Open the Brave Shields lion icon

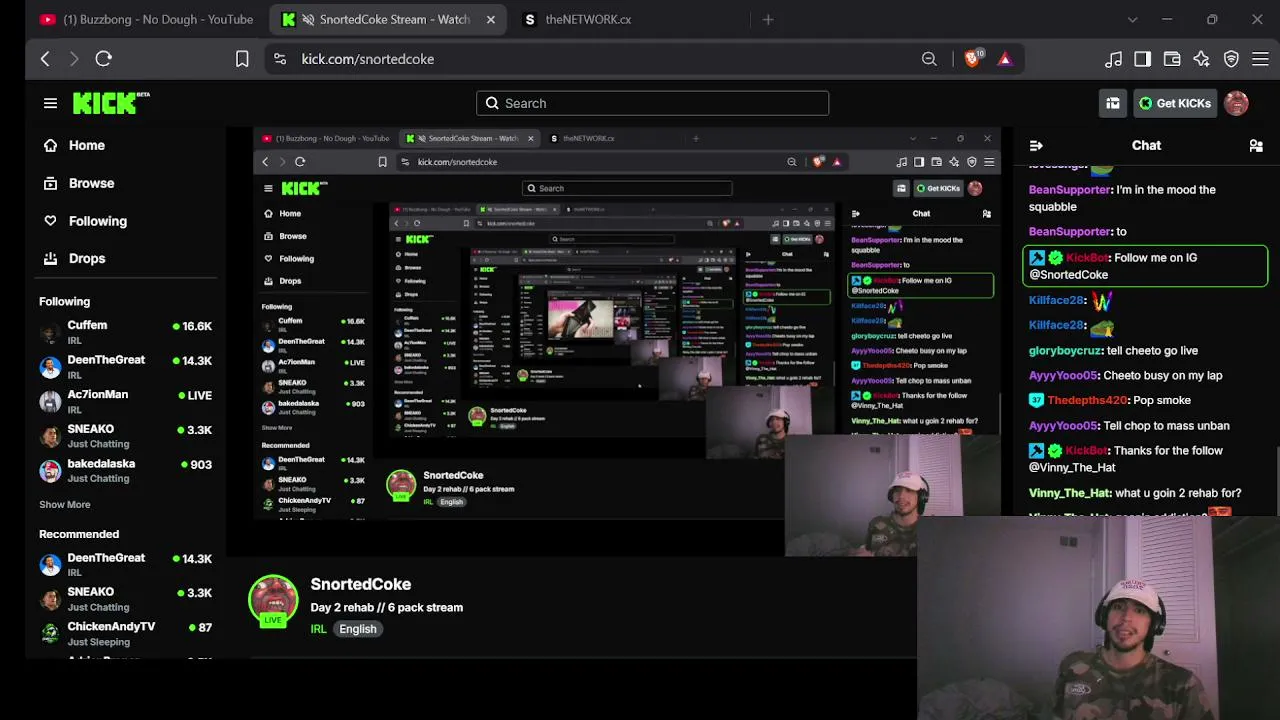972,59
